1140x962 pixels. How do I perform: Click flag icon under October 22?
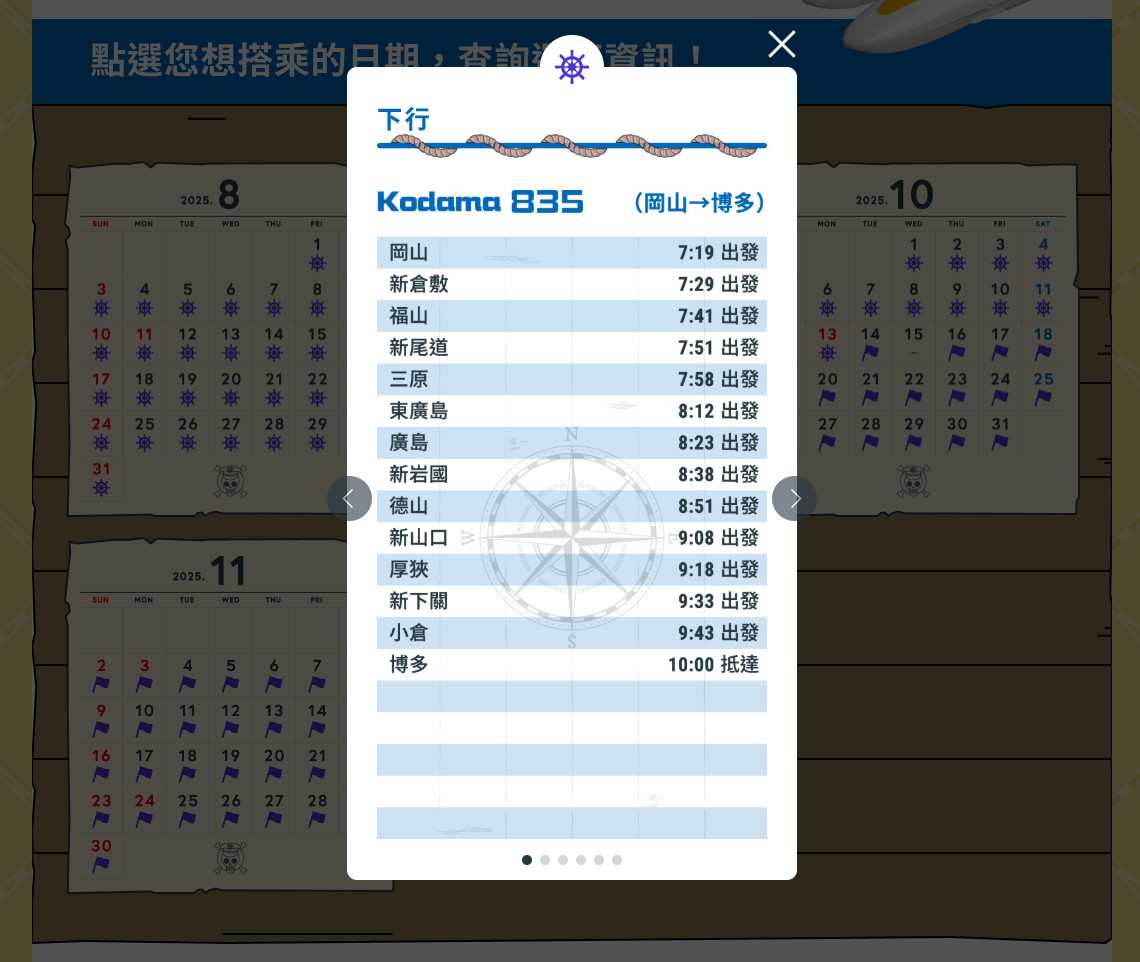(914, 398)
